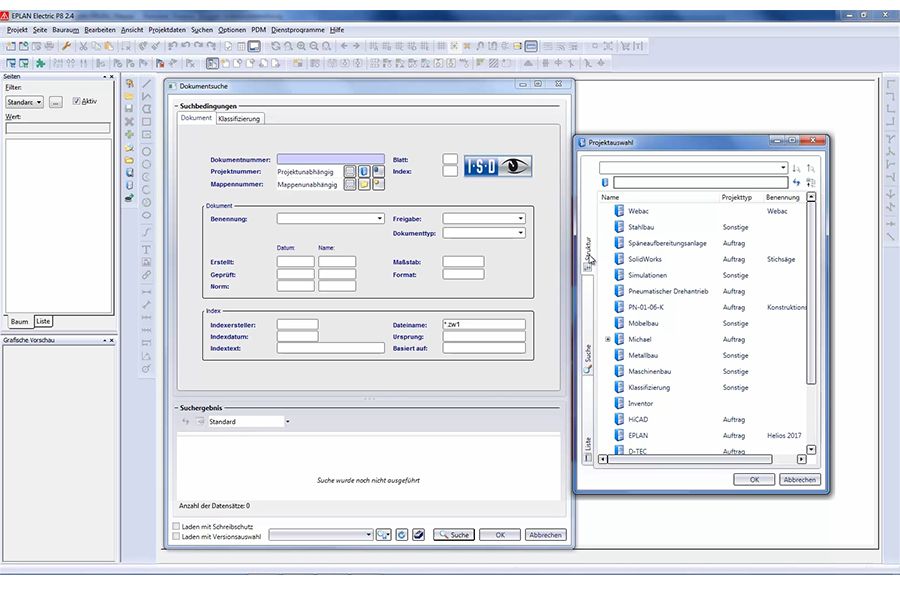Click the '...' button next to the Standard filter
This screenshot has height=600, width=900.
(56, 102)
